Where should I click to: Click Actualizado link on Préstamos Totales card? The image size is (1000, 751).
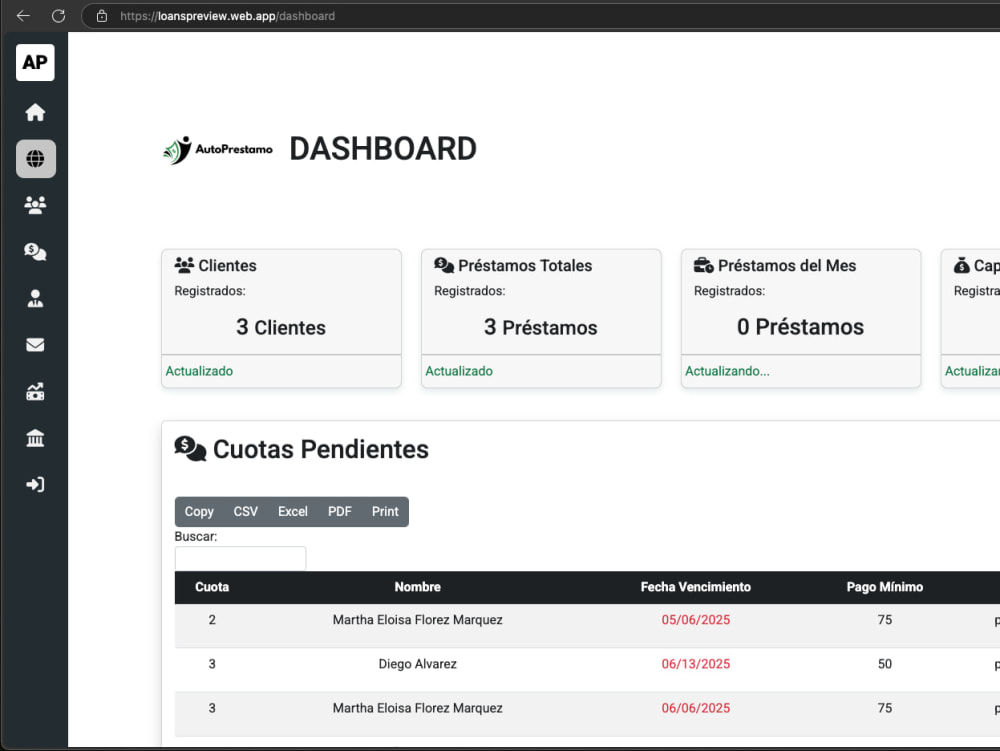459,371
